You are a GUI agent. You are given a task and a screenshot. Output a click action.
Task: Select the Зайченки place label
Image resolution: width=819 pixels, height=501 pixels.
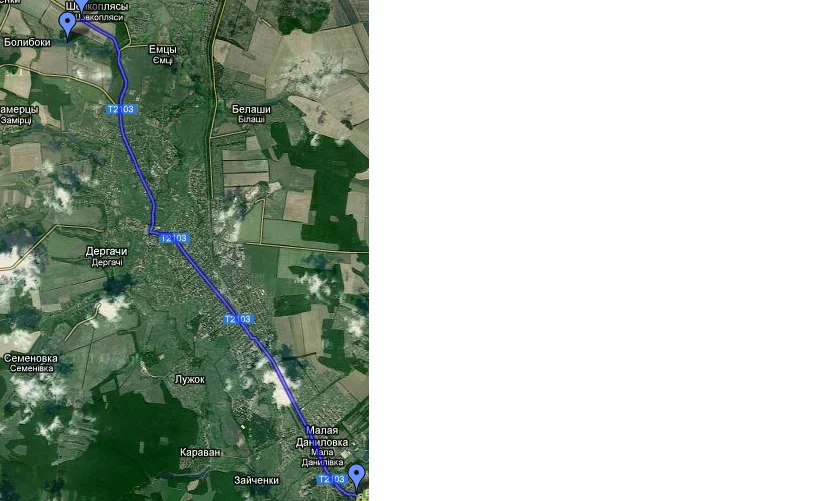(x=256, y=480)
